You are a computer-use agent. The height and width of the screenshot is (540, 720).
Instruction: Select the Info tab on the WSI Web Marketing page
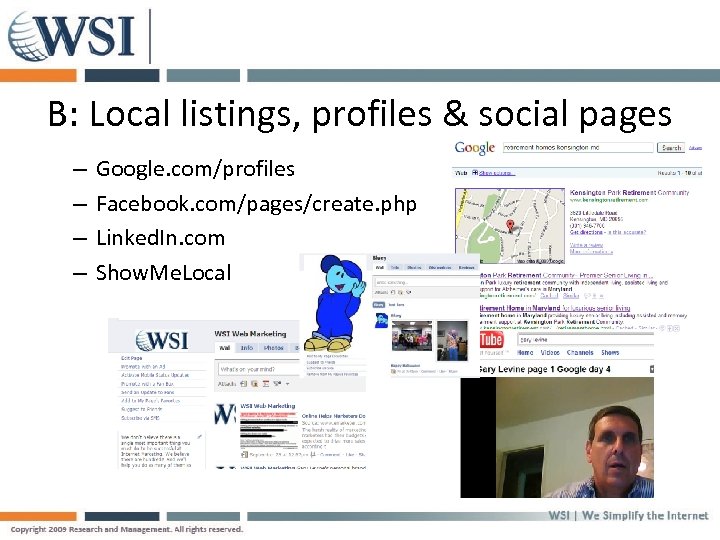point(247,348)
